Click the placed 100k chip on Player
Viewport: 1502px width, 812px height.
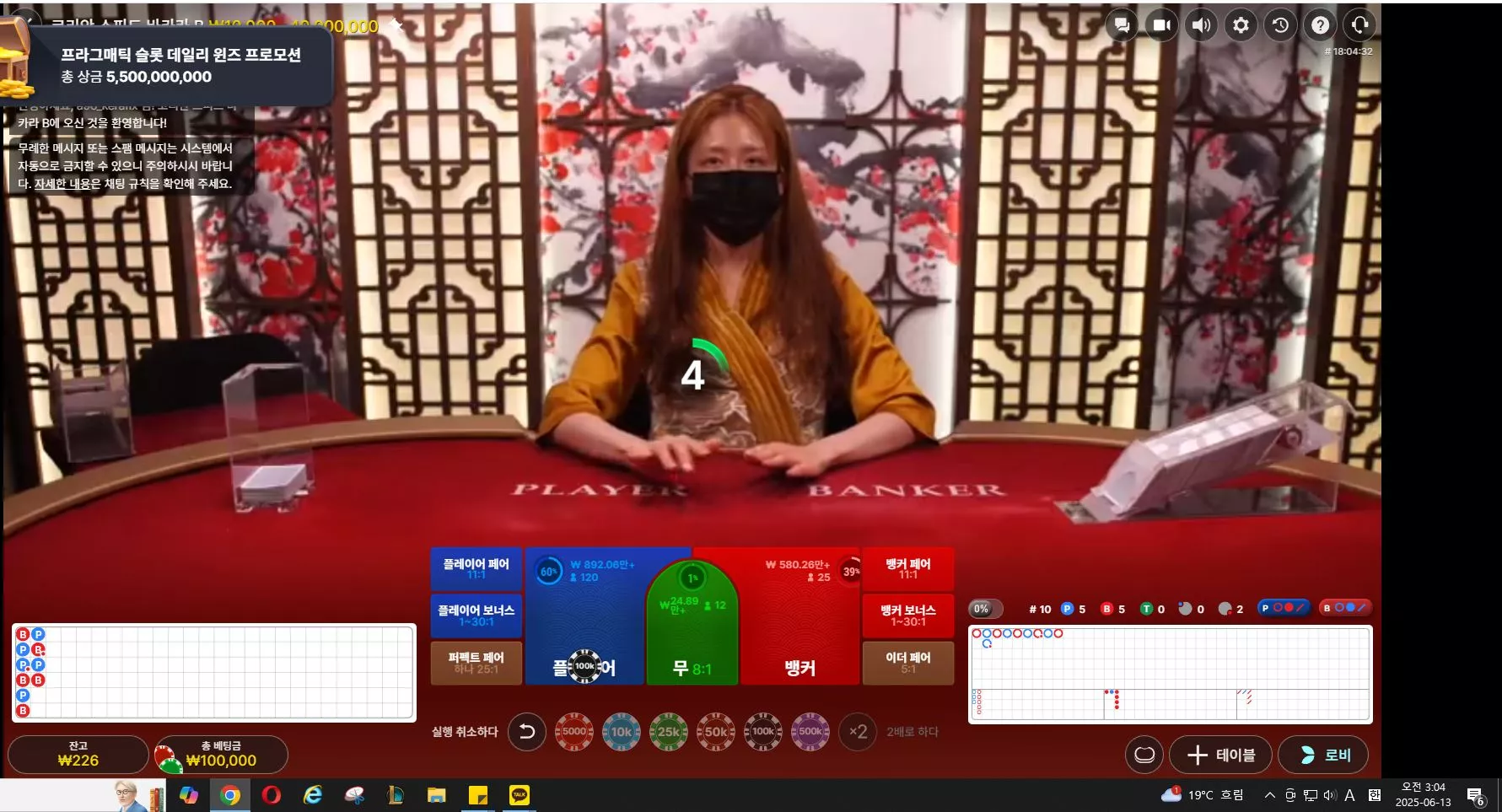584,666
